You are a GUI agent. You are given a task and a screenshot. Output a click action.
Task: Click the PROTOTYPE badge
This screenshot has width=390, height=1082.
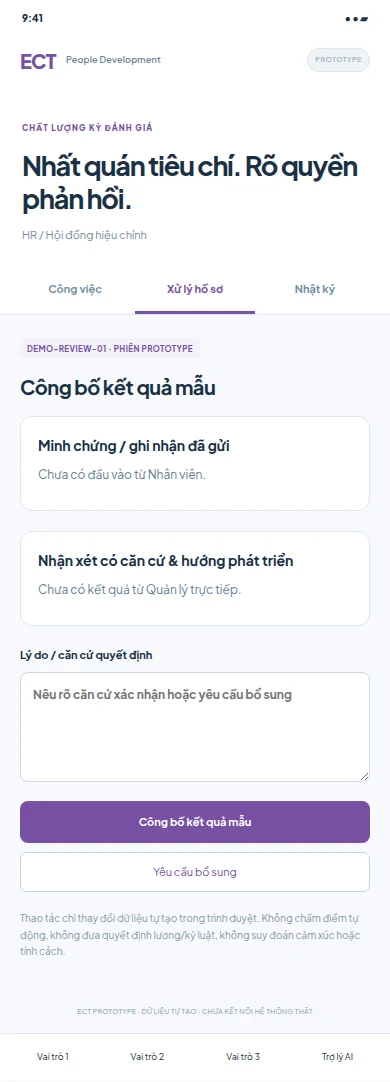pos(338,60)
